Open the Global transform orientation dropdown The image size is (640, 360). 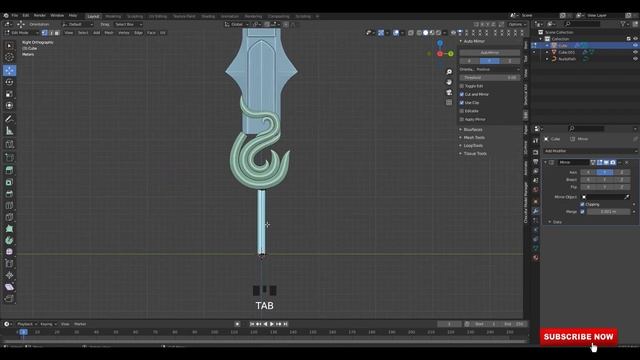[237, 24]
